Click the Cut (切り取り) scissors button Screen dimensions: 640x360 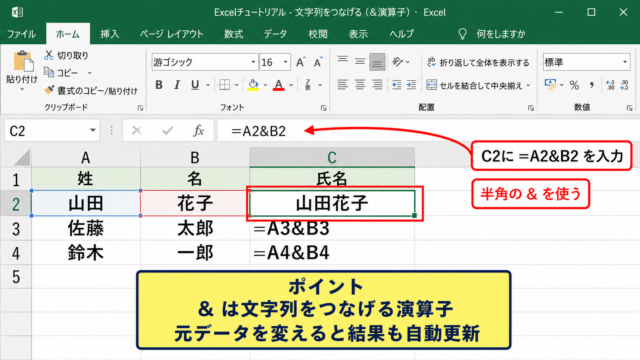coord(66,55)
